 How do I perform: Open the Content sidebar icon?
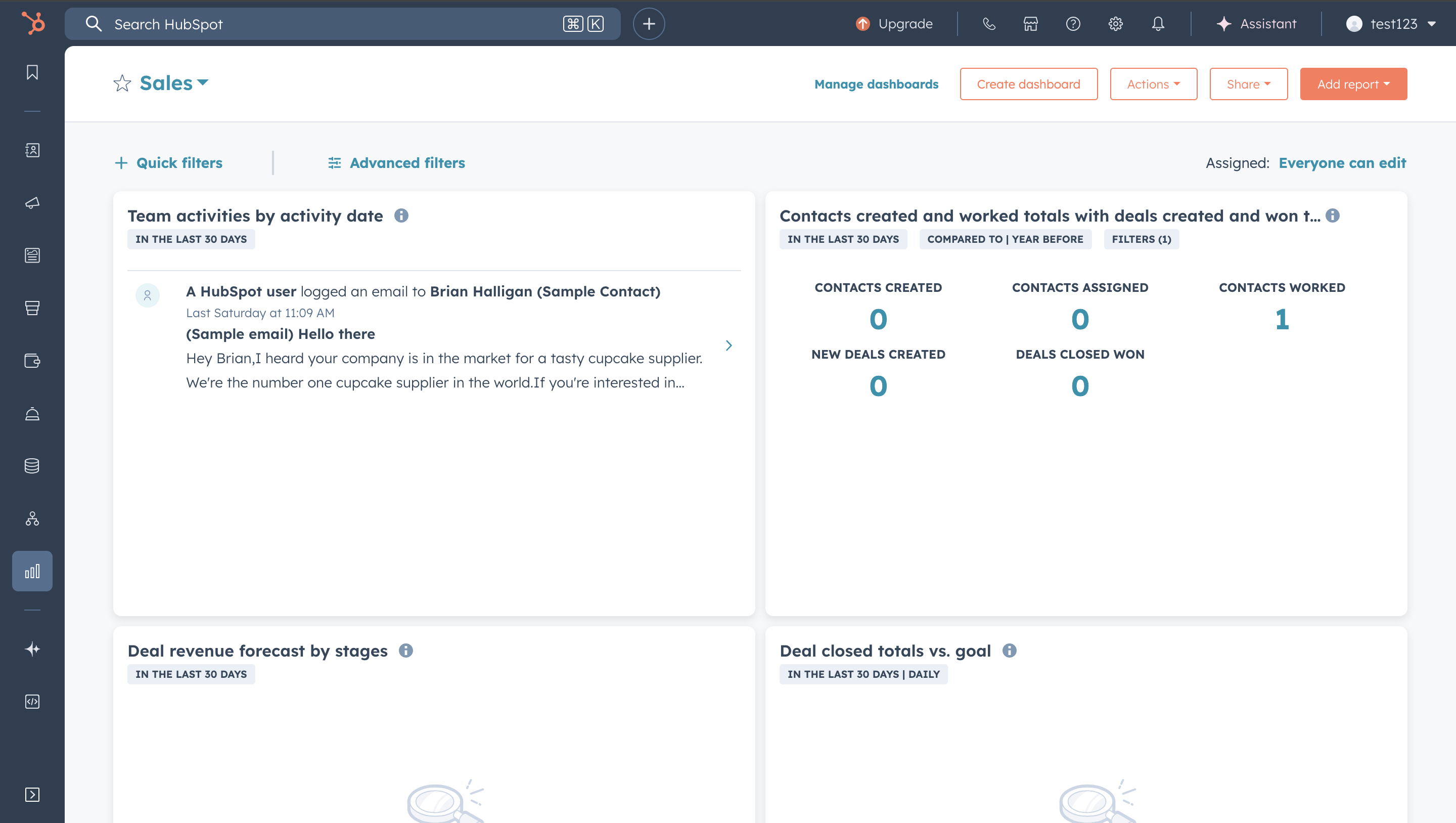32,255
